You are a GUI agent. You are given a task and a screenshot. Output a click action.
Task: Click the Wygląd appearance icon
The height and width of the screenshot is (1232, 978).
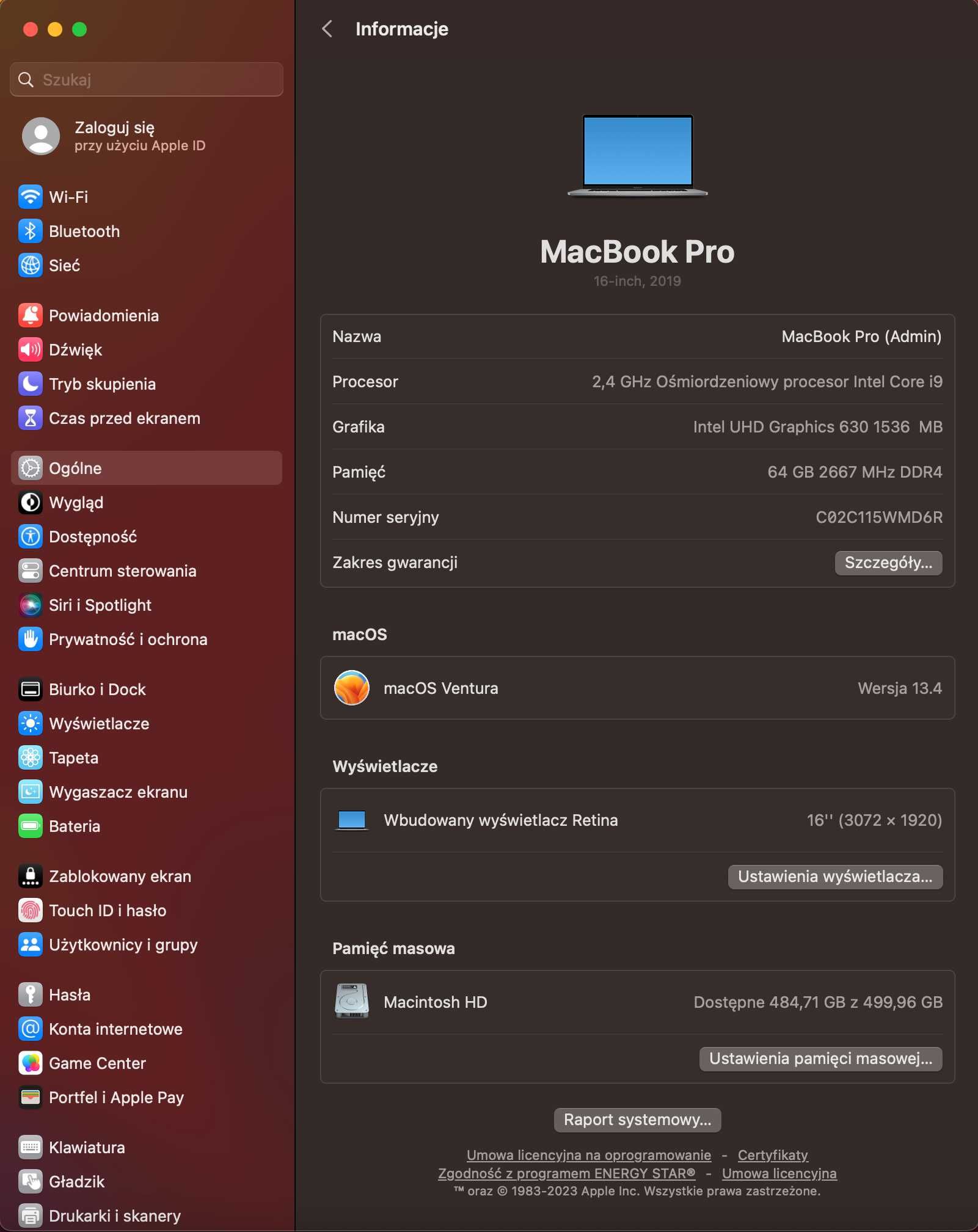pyautogui.click(x=31, y=502)
